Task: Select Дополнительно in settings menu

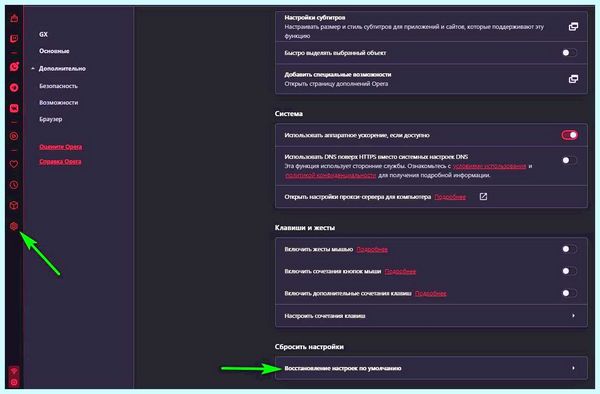Action: [x=62, y=68]
